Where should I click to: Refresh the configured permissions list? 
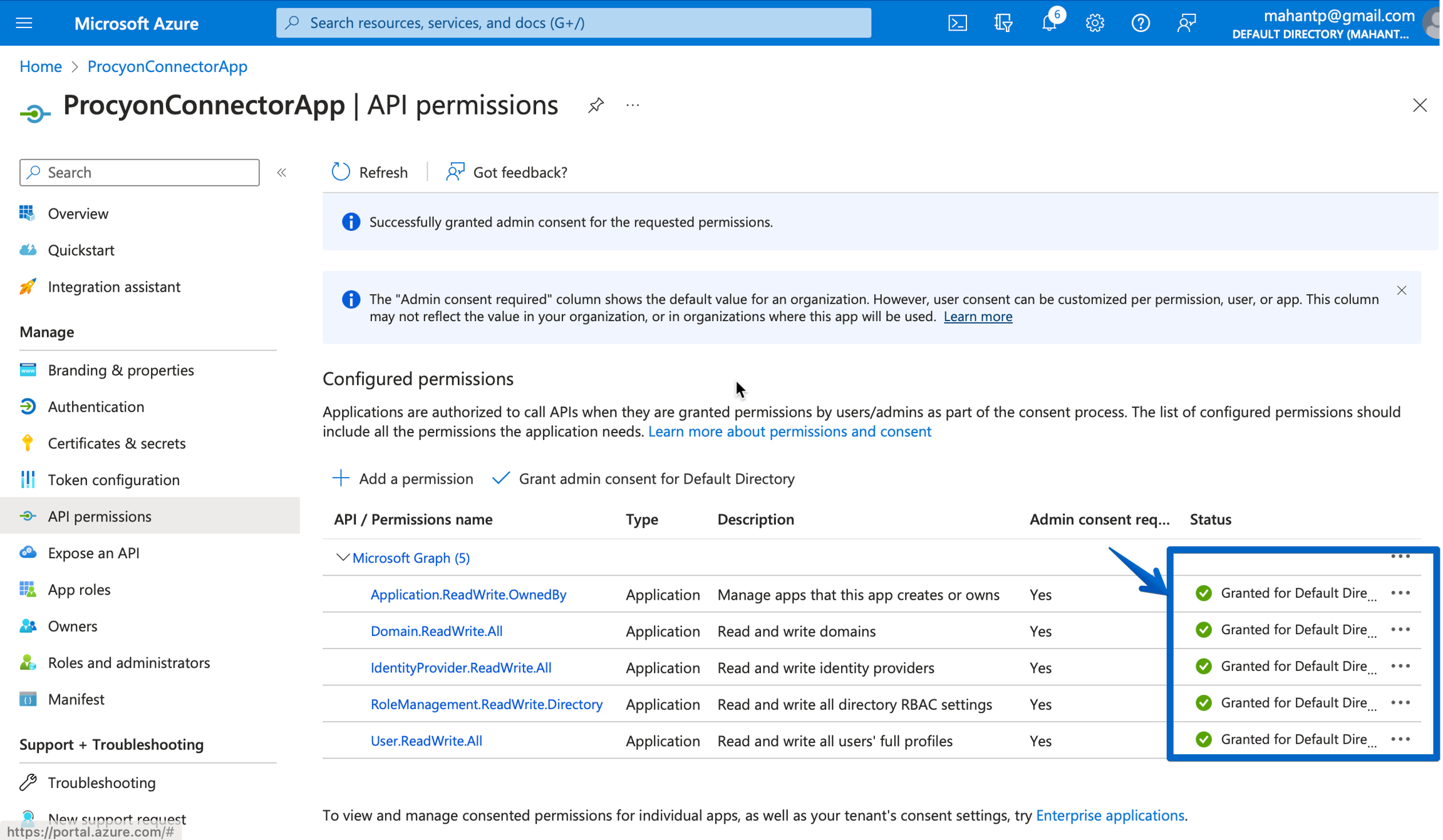pos(369,172)
